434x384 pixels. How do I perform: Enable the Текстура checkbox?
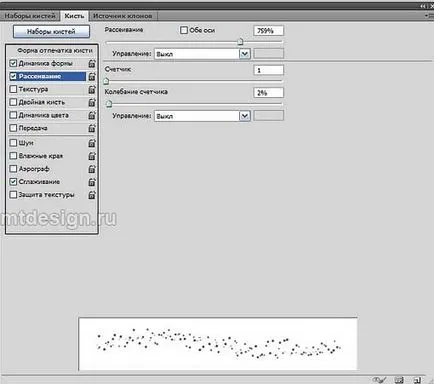[x=13, y=89]
